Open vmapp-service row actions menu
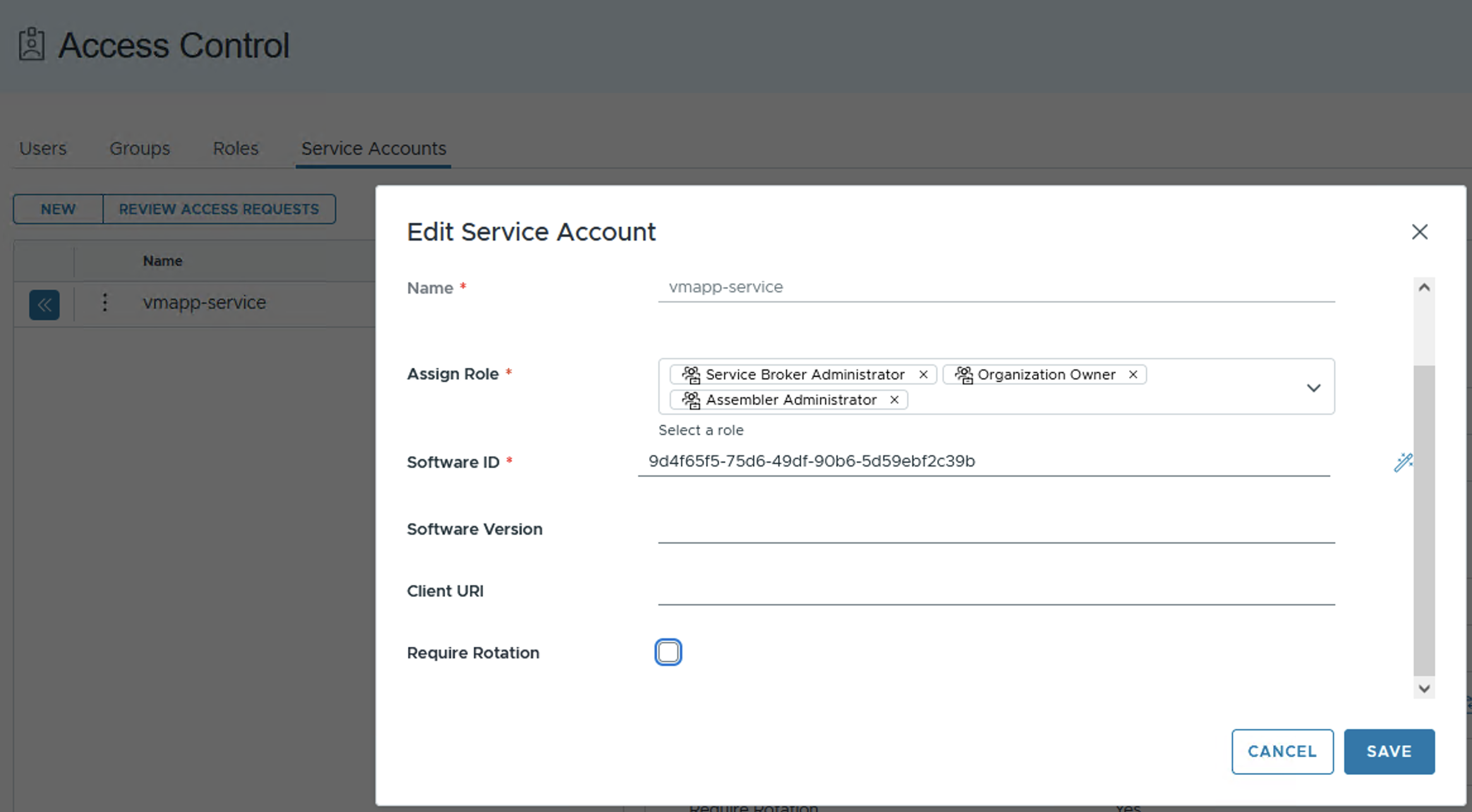This screenshot has height=812, width=1472. (105, 302)
